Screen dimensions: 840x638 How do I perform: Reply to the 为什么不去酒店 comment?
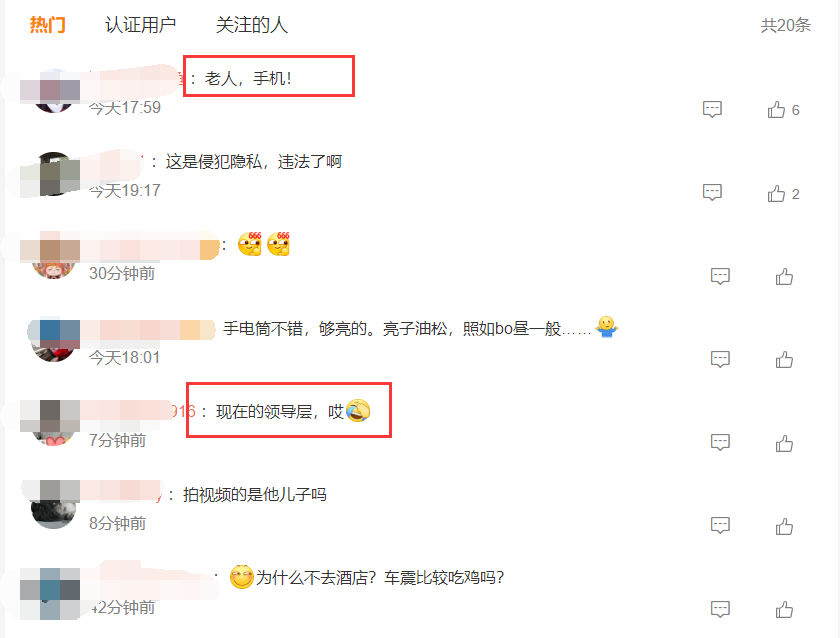pyautogui.click(x=720, y=609)
